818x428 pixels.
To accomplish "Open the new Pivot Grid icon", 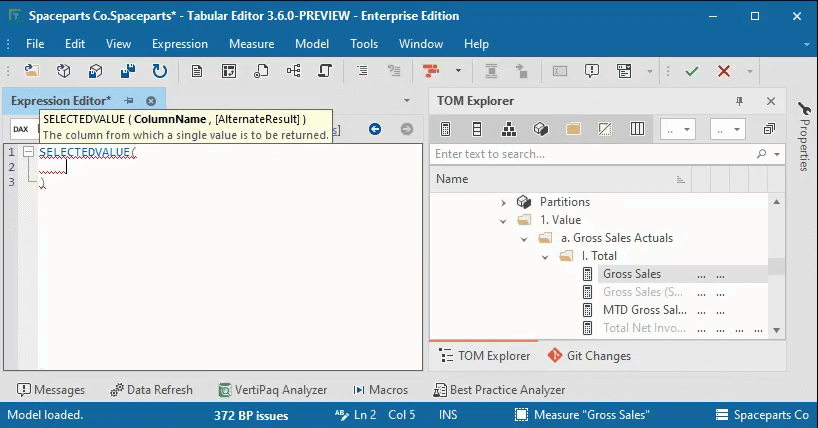I will pyautogui.click(x=229, y=70).
